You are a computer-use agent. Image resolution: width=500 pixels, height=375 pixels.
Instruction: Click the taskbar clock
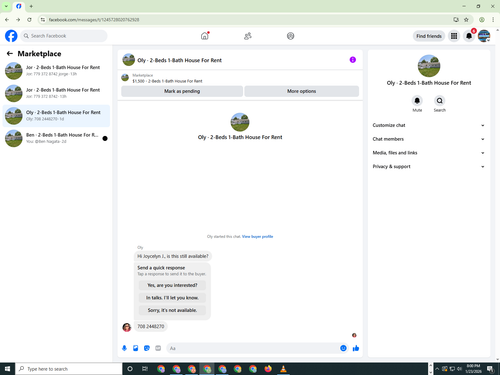(473, 369)
